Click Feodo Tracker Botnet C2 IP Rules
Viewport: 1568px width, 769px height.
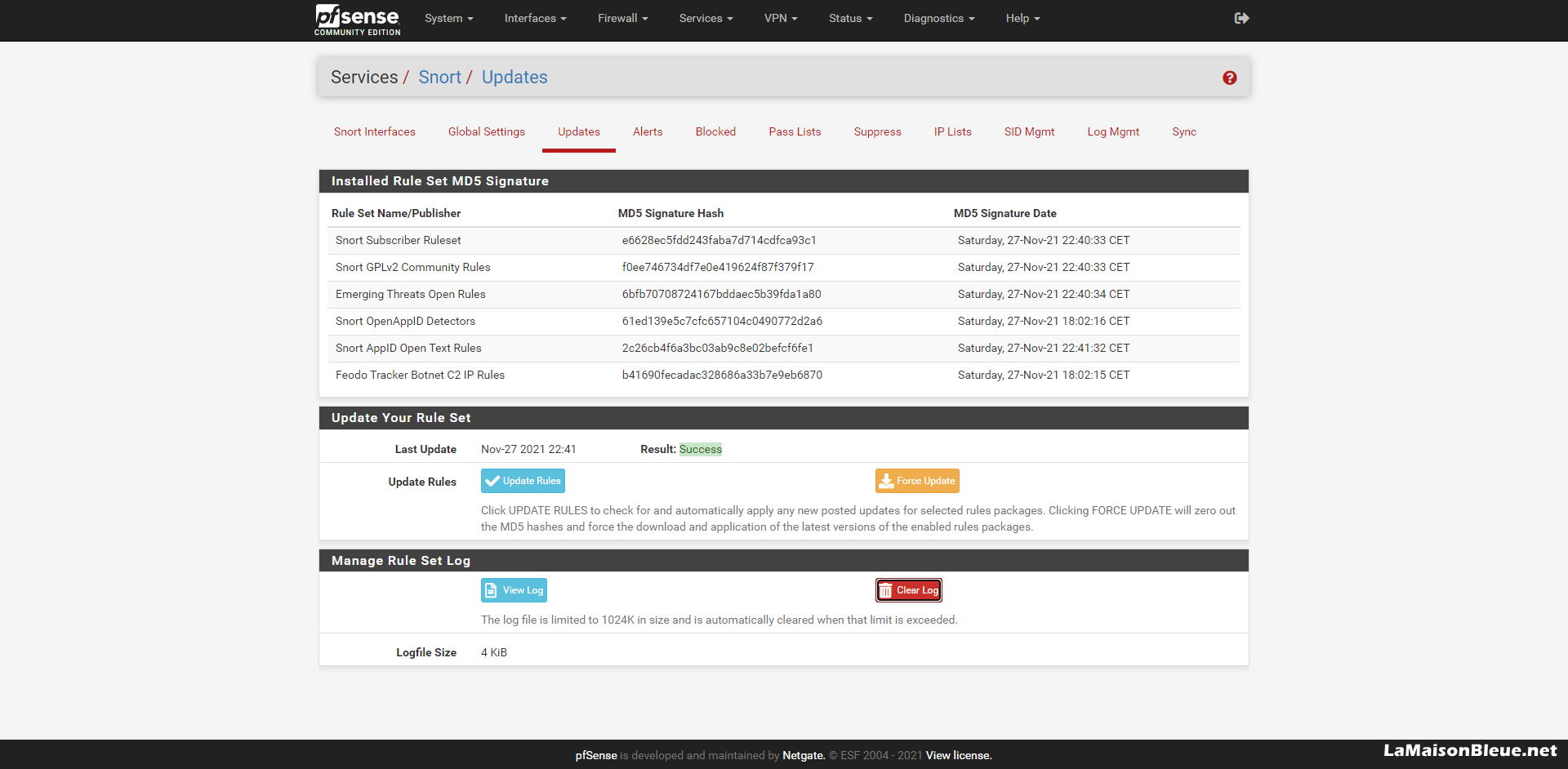tap(420, 375)
